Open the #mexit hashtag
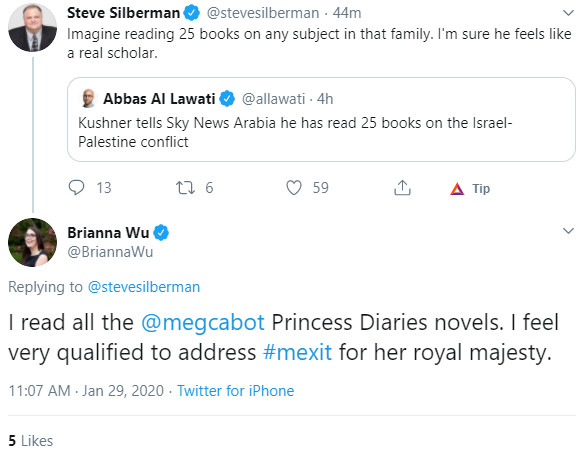587x460 pixels. click(297, 352)
